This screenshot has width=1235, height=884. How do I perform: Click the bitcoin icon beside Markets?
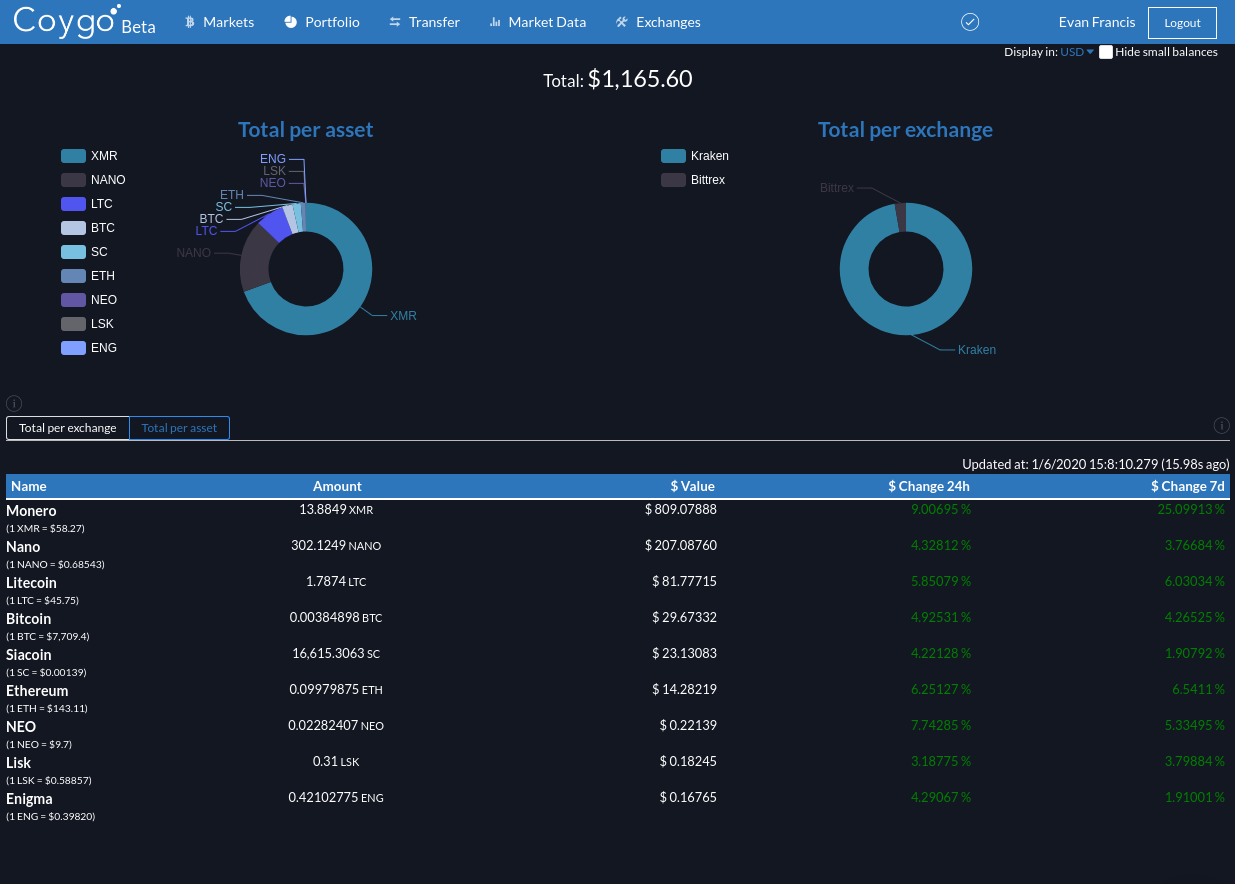190,22
